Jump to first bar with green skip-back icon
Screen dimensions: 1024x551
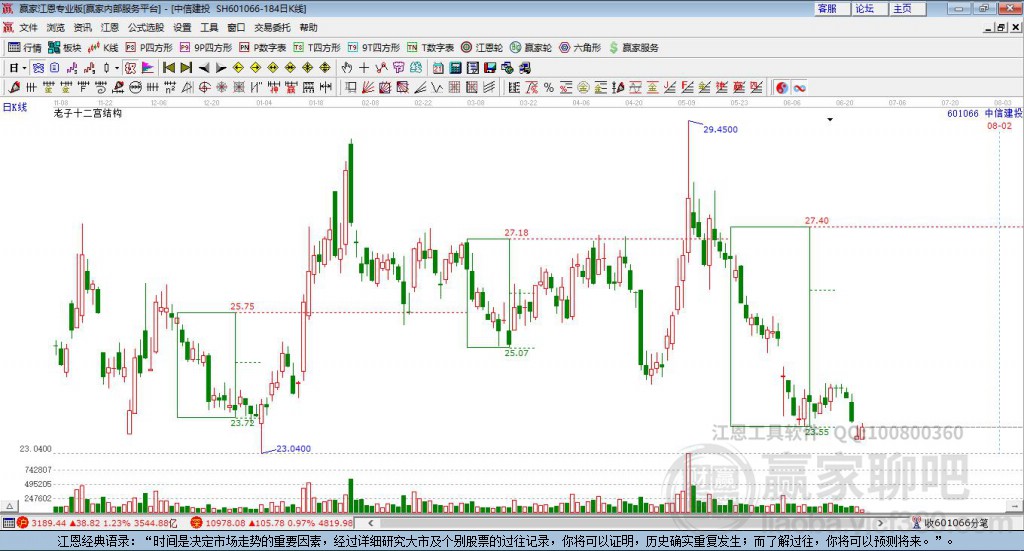pos(168,68)
